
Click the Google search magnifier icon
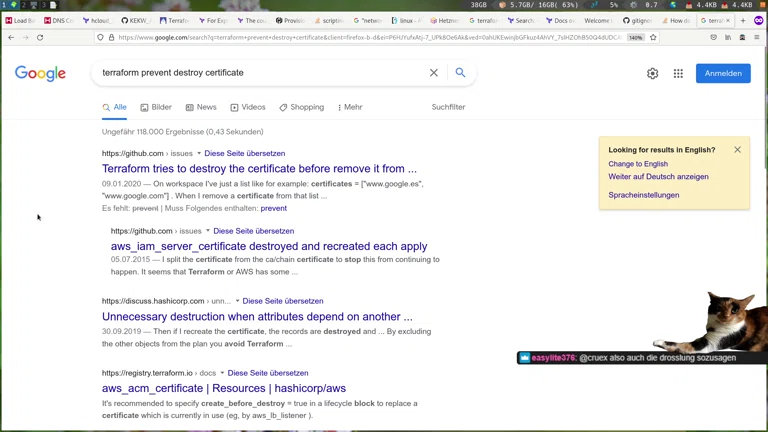[460, 73]
